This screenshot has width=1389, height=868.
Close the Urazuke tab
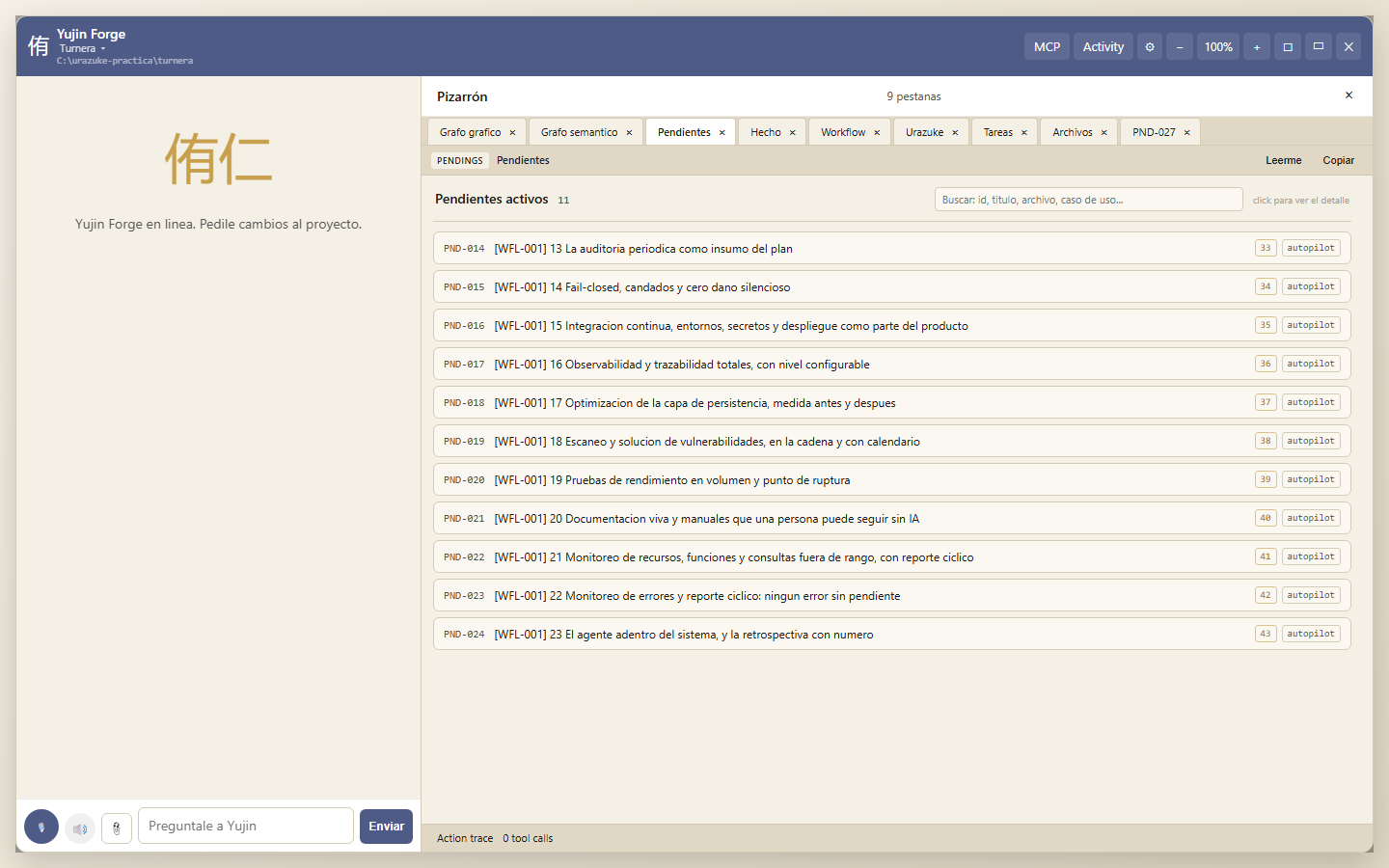955,132
